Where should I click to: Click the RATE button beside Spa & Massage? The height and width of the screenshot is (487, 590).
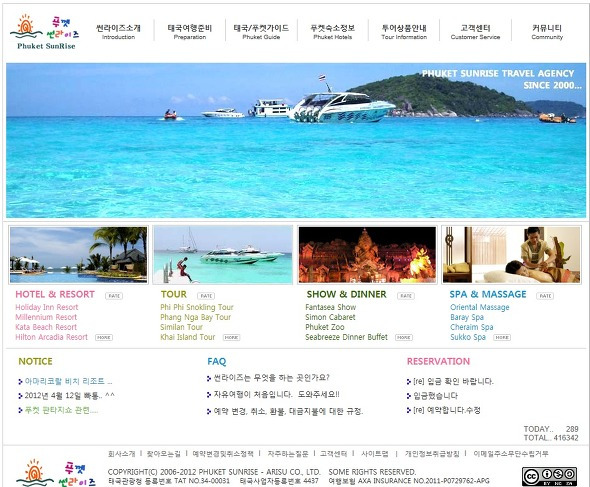pyautogui.click(x=545, y=296)
